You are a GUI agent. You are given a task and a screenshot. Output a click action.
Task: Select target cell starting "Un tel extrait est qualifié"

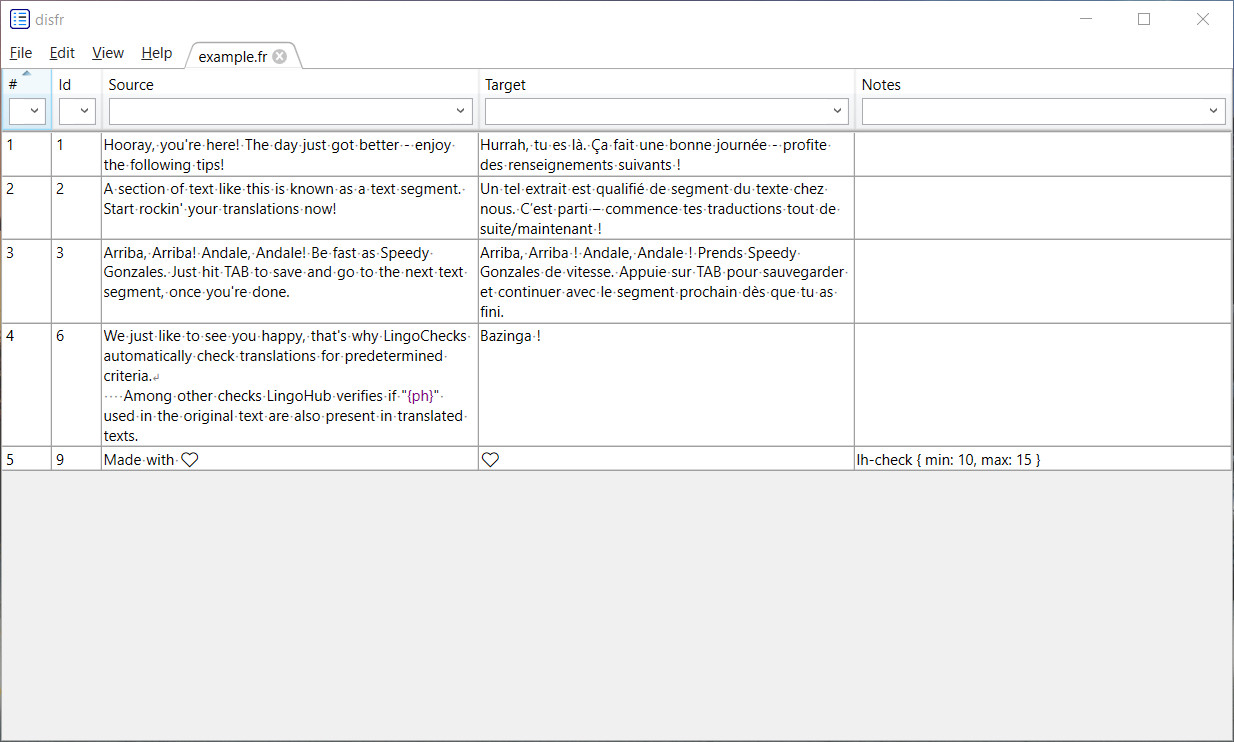pos(666,208)
